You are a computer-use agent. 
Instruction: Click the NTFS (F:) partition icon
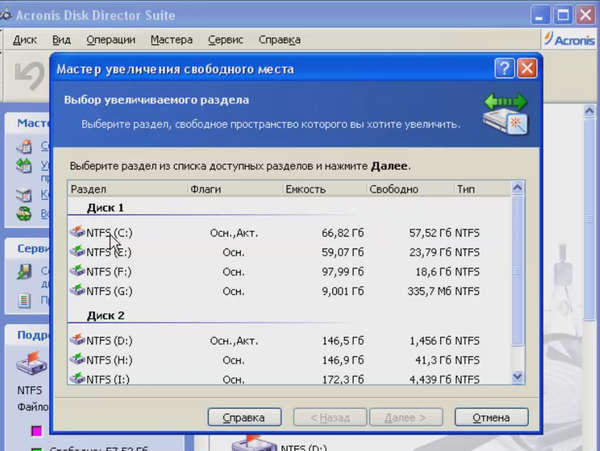77,270
